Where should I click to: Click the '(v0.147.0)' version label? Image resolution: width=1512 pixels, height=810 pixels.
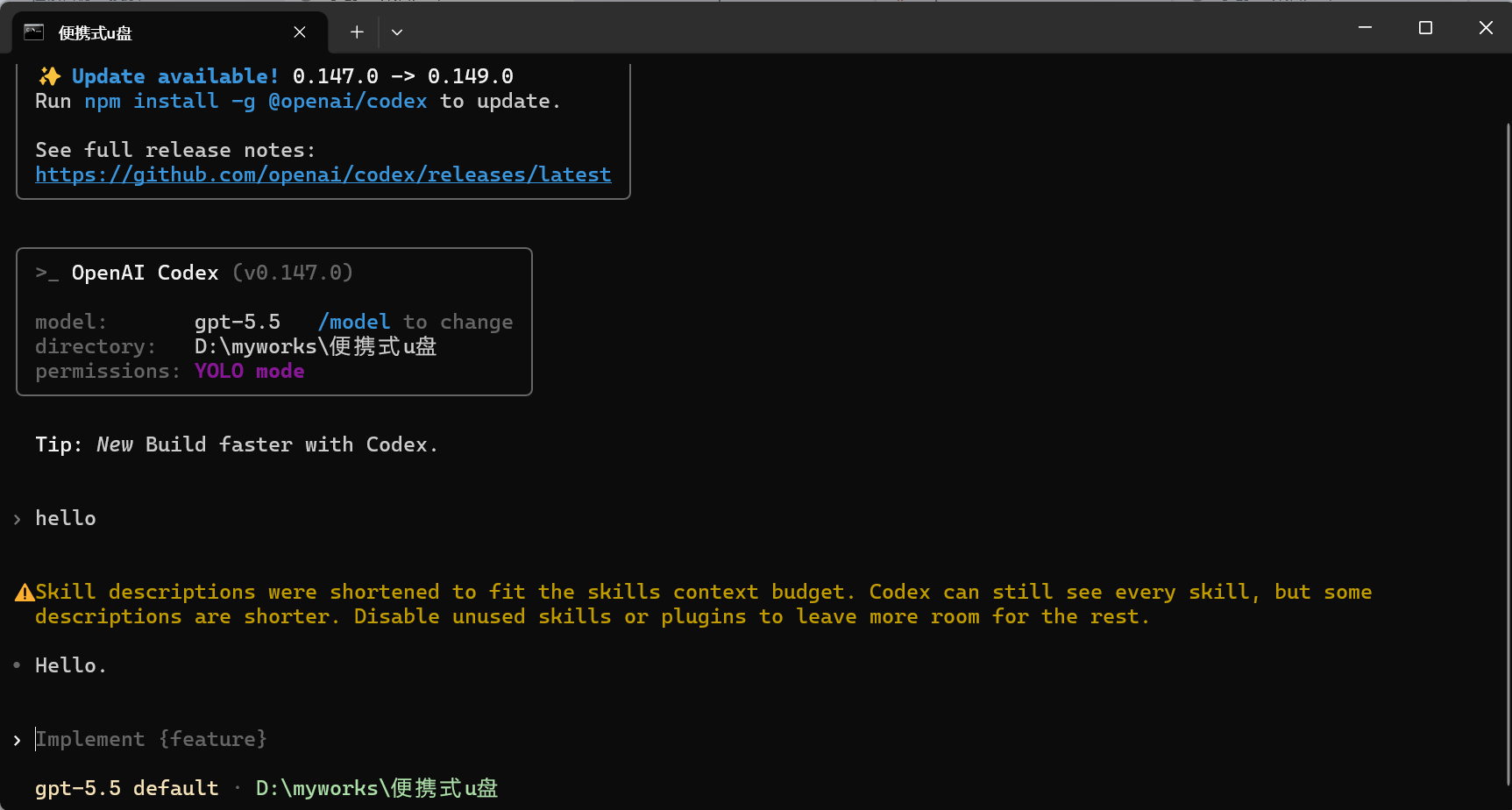(293, 273)
